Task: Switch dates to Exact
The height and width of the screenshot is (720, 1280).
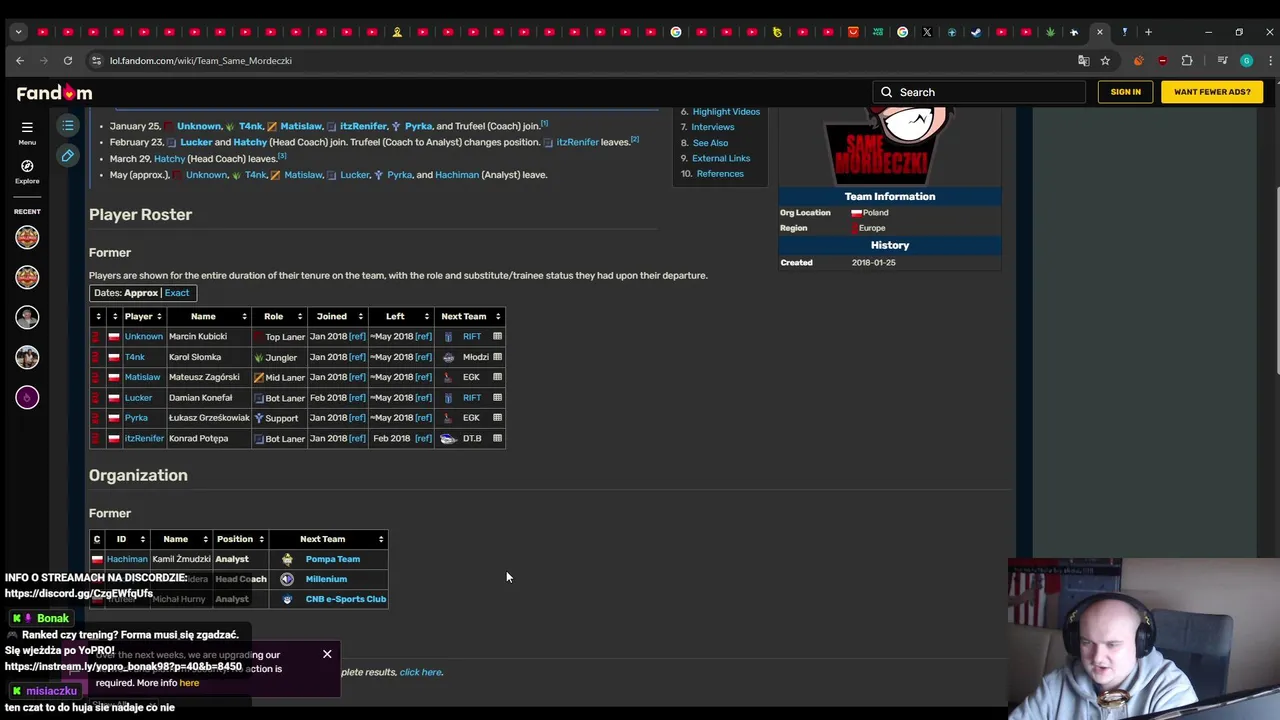Action: pos(177,293)
